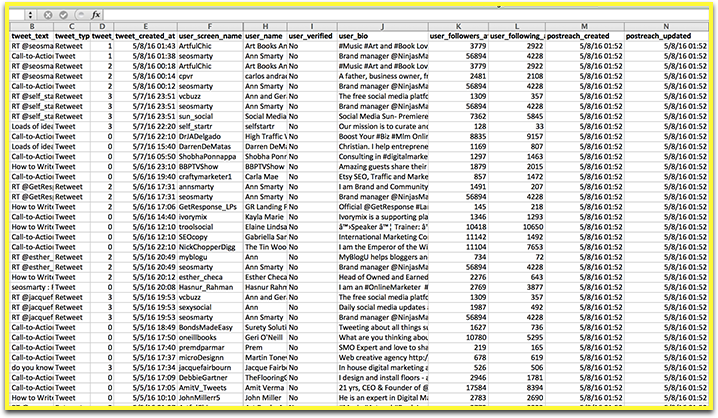The height and width of the screenshot is (418, 718).
Task: Click the user_screen_name header cell
Action: pos(210,36)
